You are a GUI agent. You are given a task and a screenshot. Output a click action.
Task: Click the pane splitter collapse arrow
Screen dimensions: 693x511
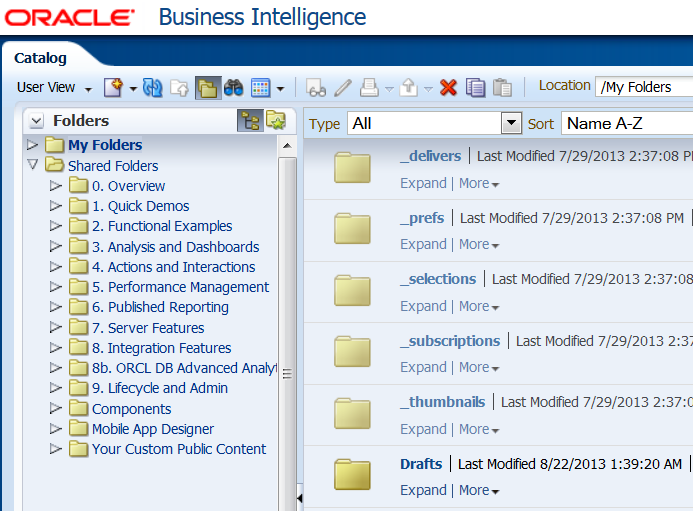pos(300,498)
